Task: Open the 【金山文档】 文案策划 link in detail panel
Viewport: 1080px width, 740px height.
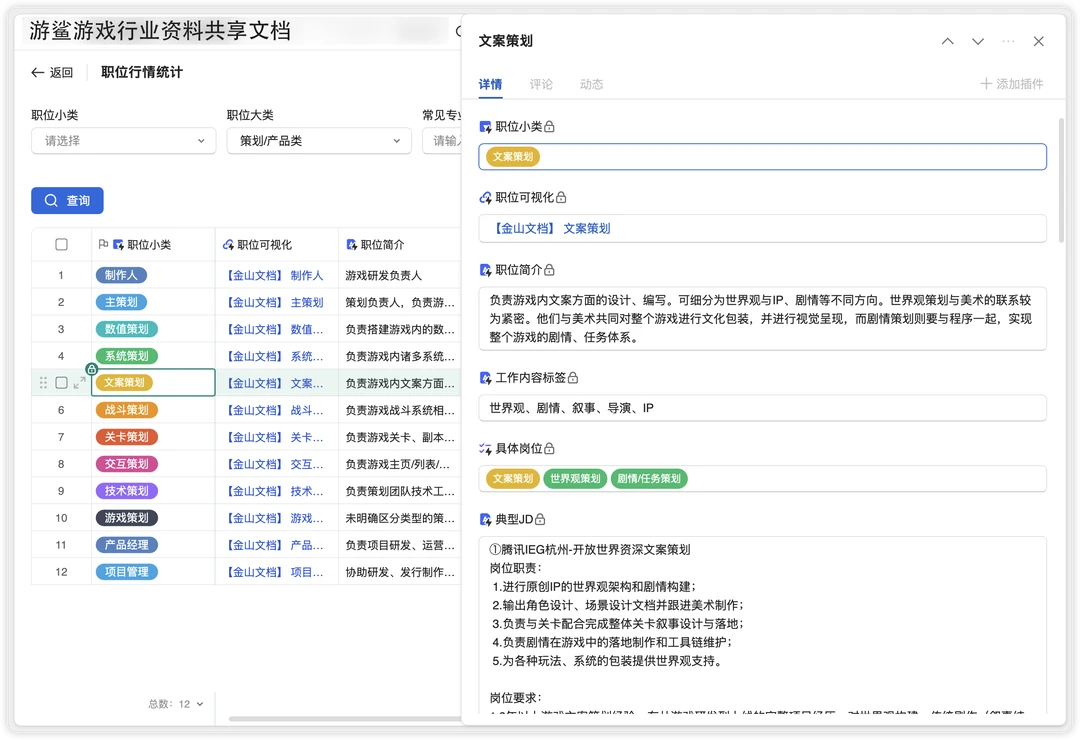Action: pyautogui.click(x=550, y=228)
